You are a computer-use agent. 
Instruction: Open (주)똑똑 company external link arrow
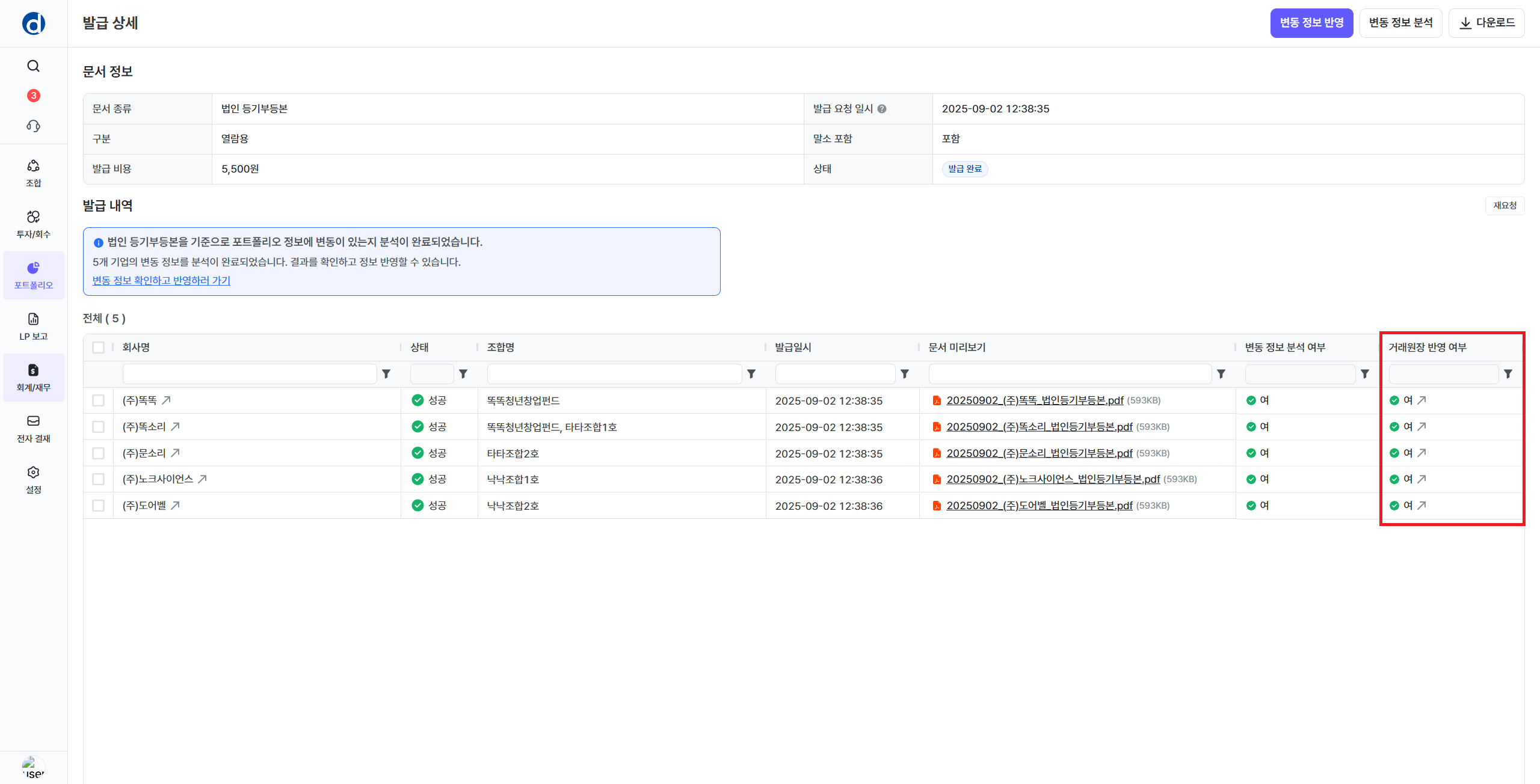click(167, 400)
